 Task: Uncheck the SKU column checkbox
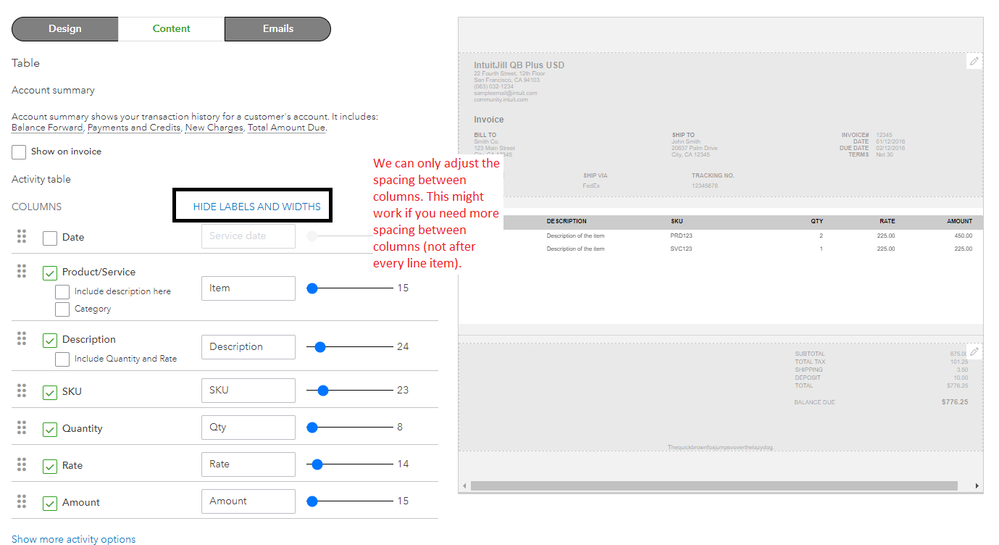tap(50, 392)
